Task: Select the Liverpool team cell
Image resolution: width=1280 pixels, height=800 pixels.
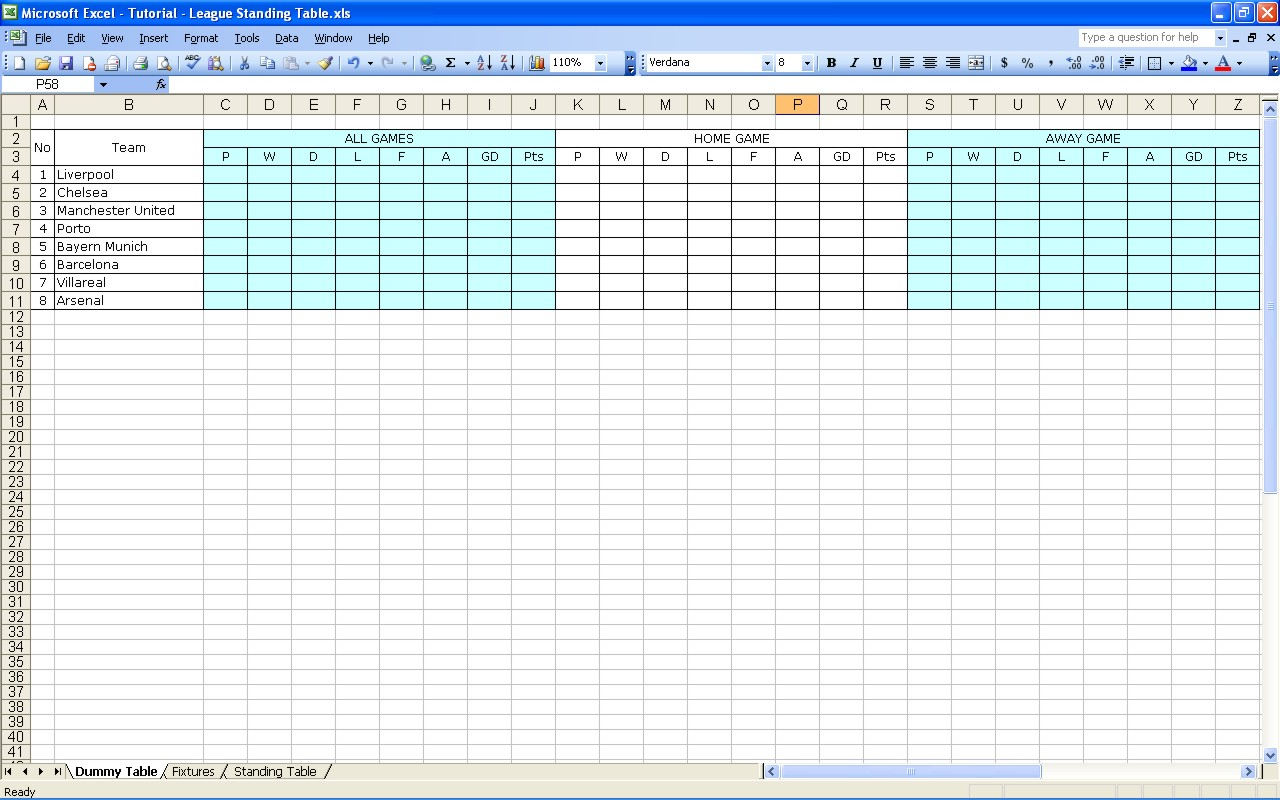Action: [129, 175]
